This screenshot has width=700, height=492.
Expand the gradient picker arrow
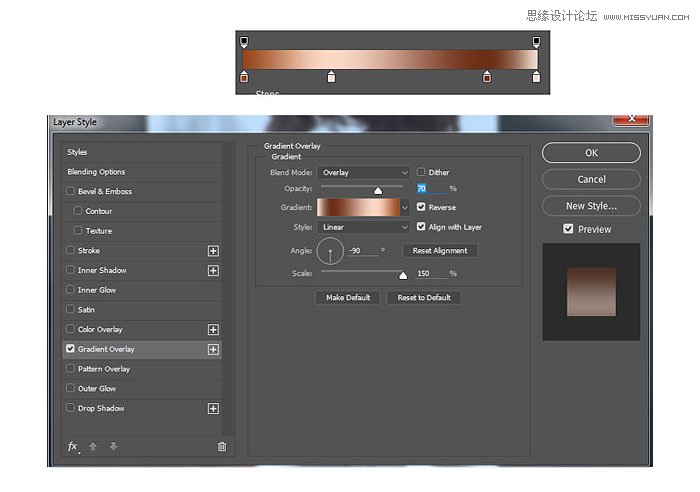pos(405,208)
